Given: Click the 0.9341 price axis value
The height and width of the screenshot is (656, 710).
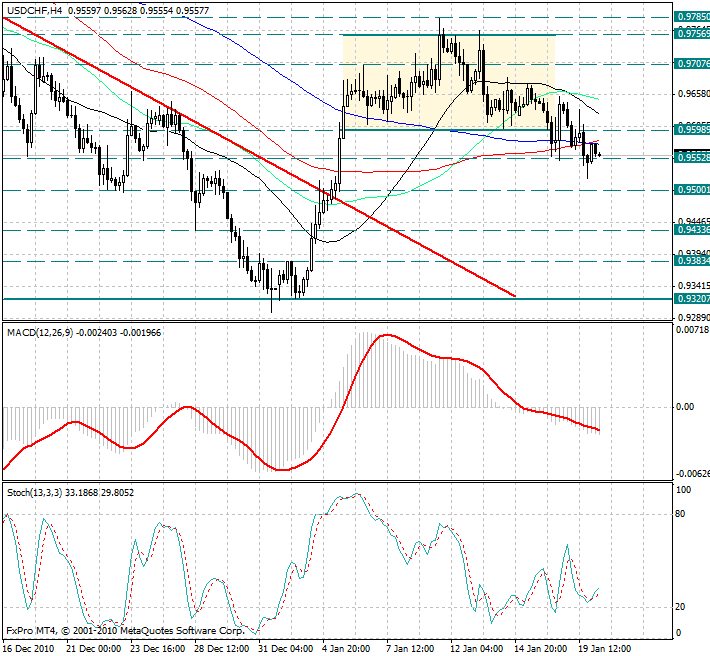Looking at the screenshot, I should (x=694, y=286).
